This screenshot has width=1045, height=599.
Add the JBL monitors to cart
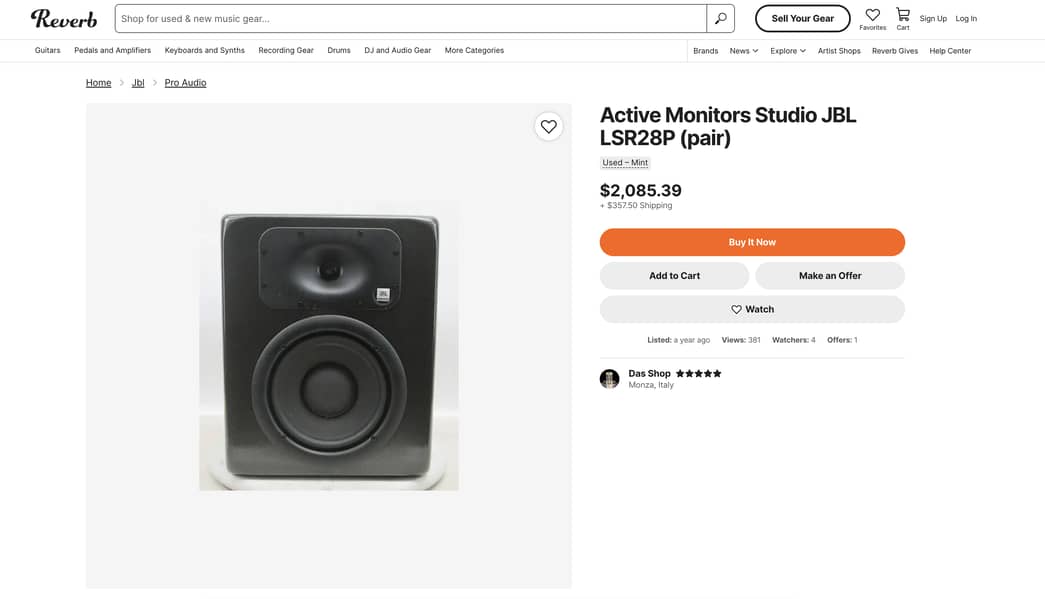pyautogui.click(x=673, y=275)
